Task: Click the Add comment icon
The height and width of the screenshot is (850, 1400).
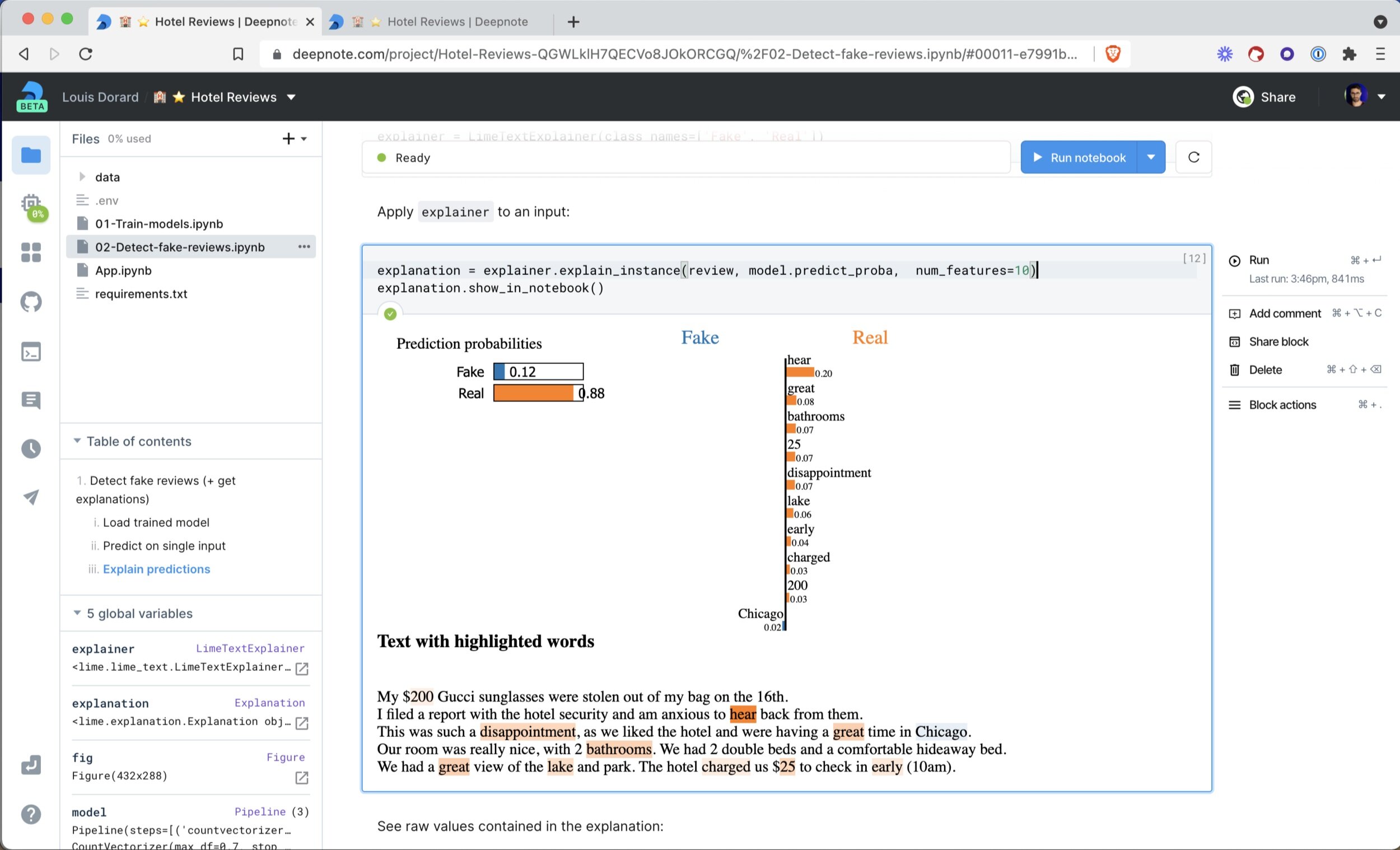Action: [x=1237, y=313]
